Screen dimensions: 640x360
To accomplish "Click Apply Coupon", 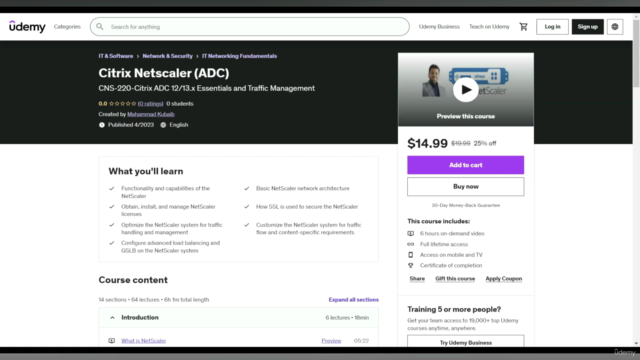I will (x=503, y=279).
